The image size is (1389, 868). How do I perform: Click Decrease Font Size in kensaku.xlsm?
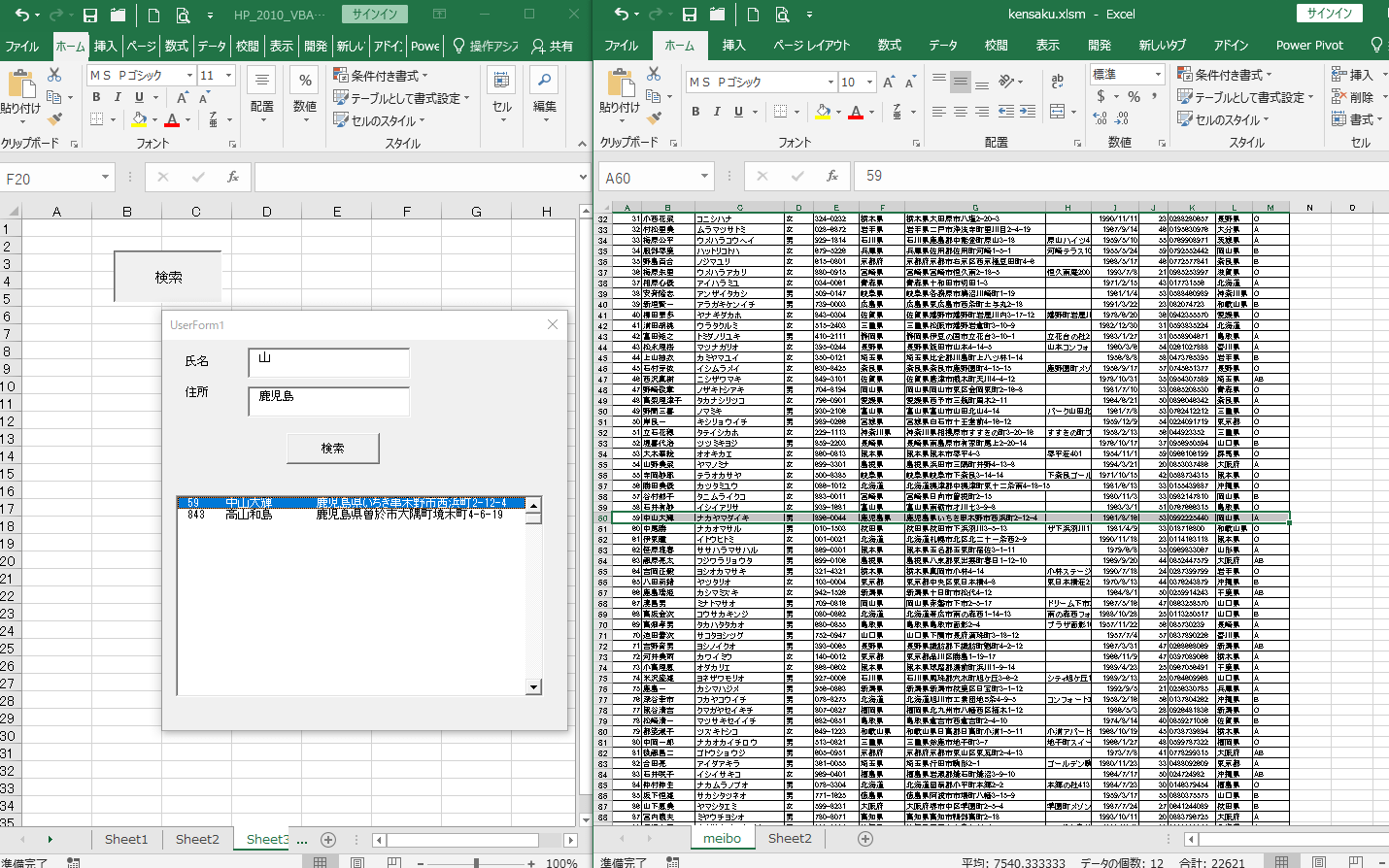[910, 83]
